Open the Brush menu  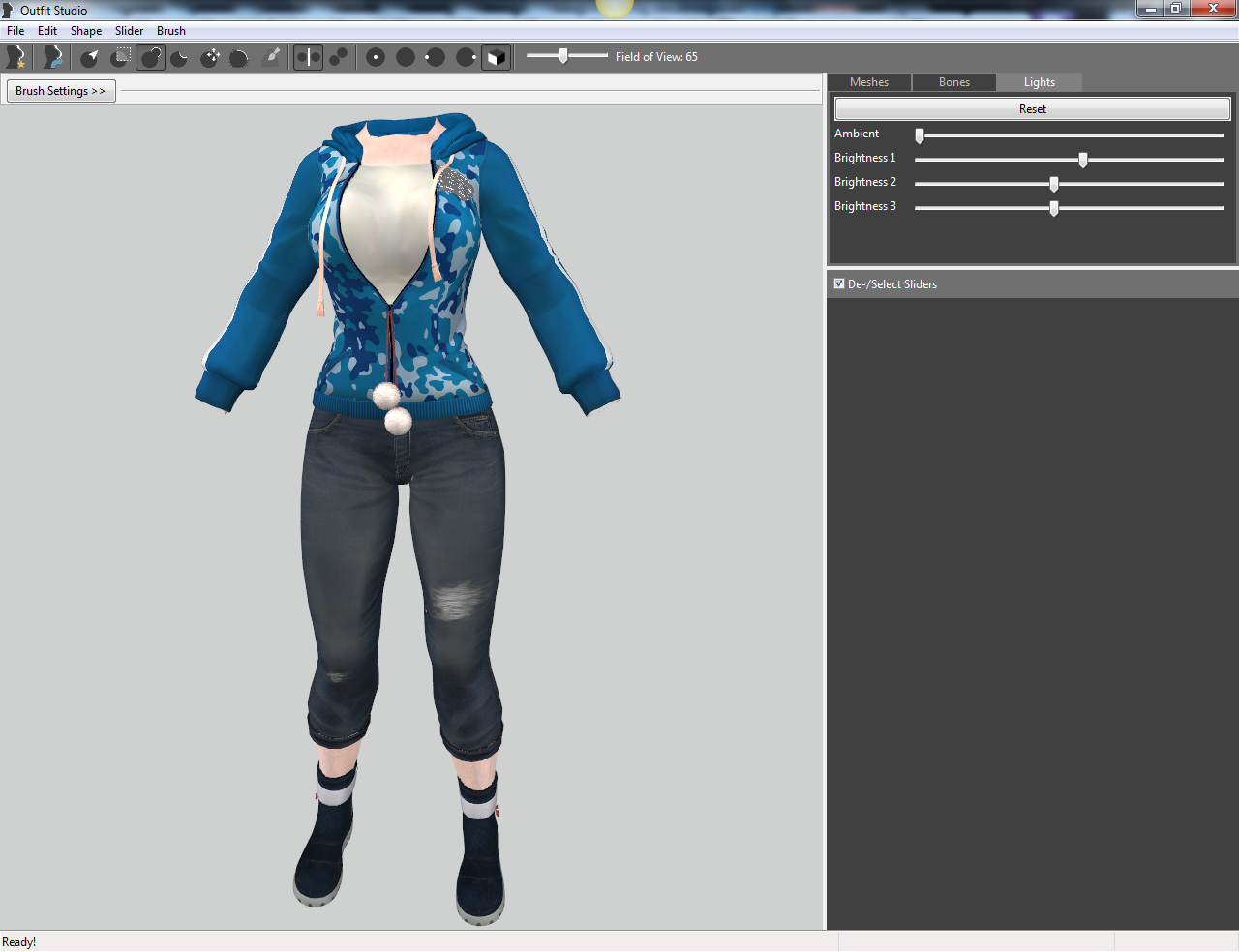tap(171, 31)
